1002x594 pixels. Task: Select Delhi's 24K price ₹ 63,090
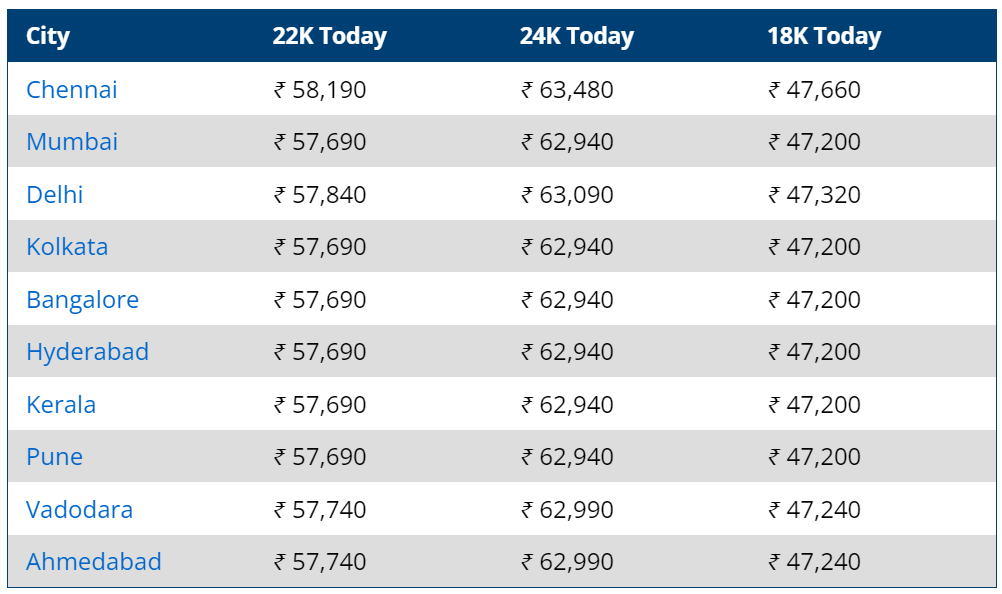pyautogui.click(x=567, y=195)
